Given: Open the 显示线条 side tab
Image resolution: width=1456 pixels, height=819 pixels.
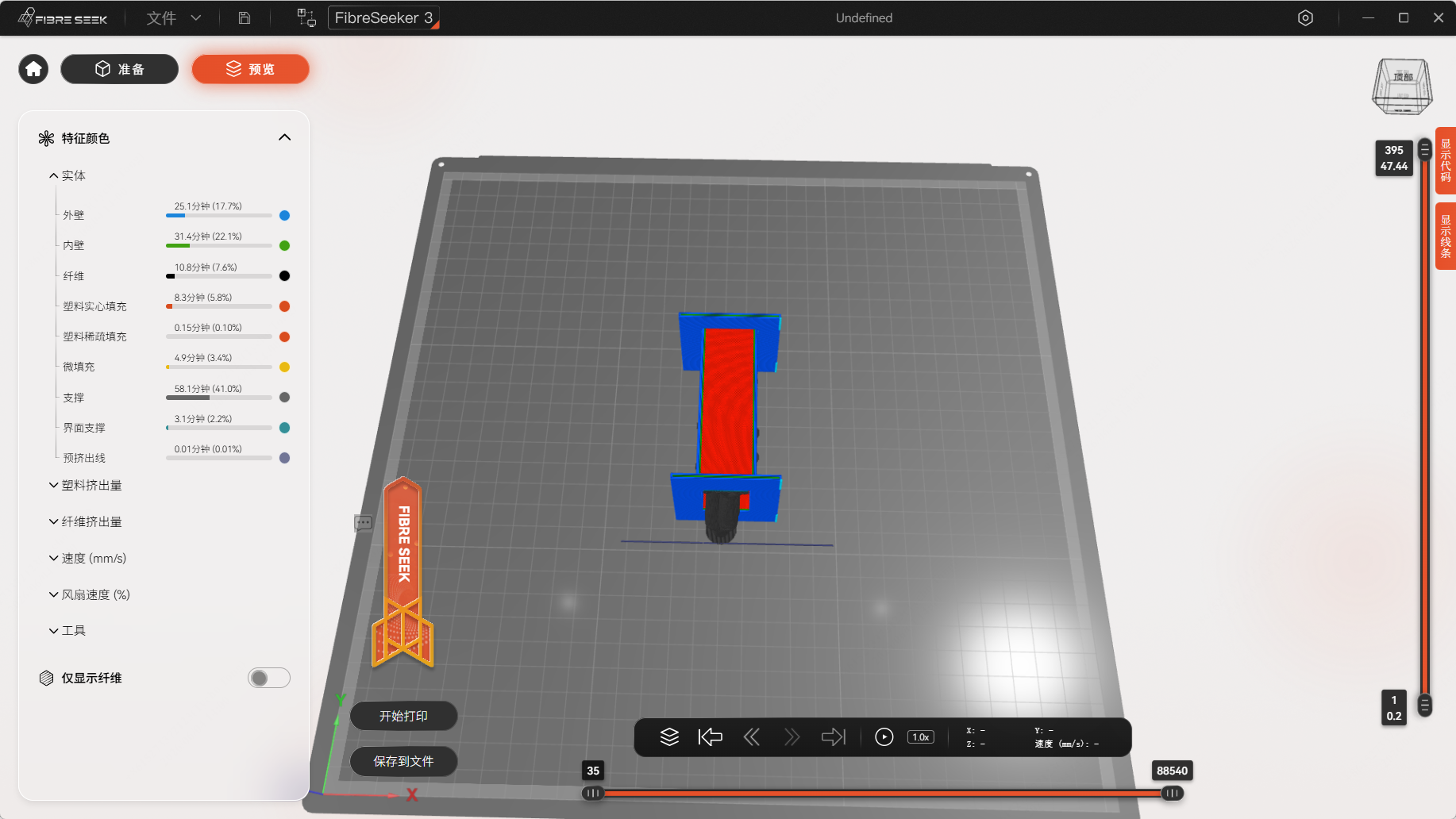Looking at the screenshot, I should [1446, 236].
